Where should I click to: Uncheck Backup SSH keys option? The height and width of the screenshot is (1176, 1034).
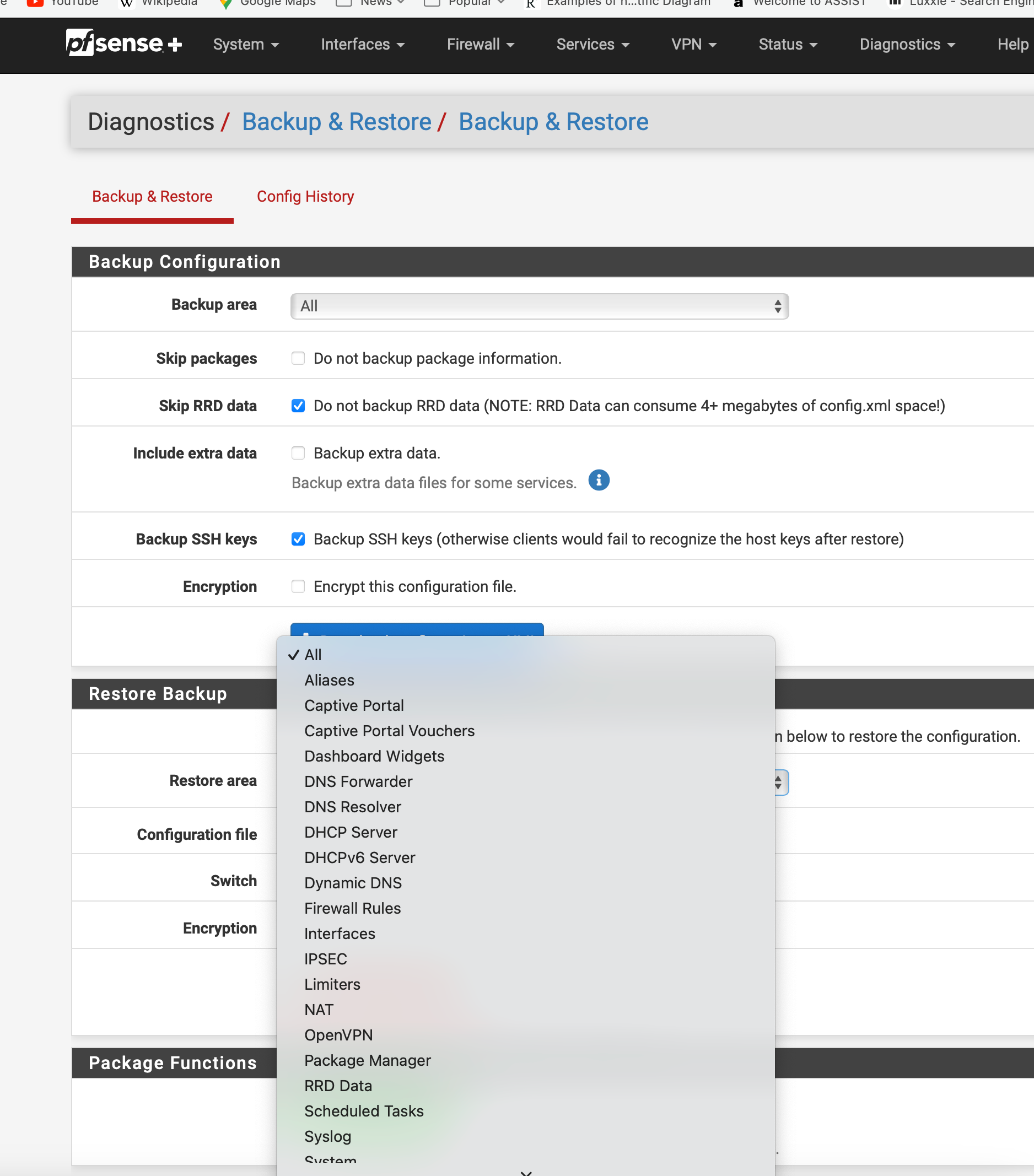(298, 538)
